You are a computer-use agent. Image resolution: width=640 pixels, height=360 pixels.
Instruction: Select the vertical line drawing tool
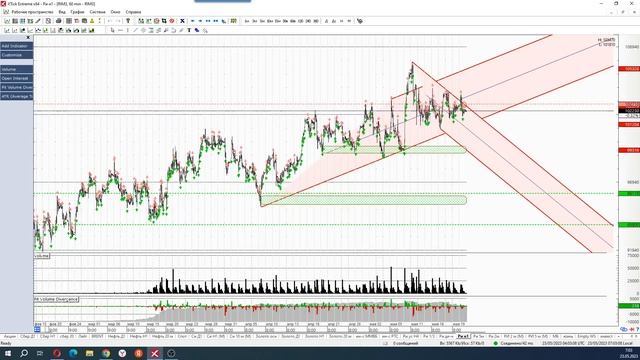click(128, 30)
